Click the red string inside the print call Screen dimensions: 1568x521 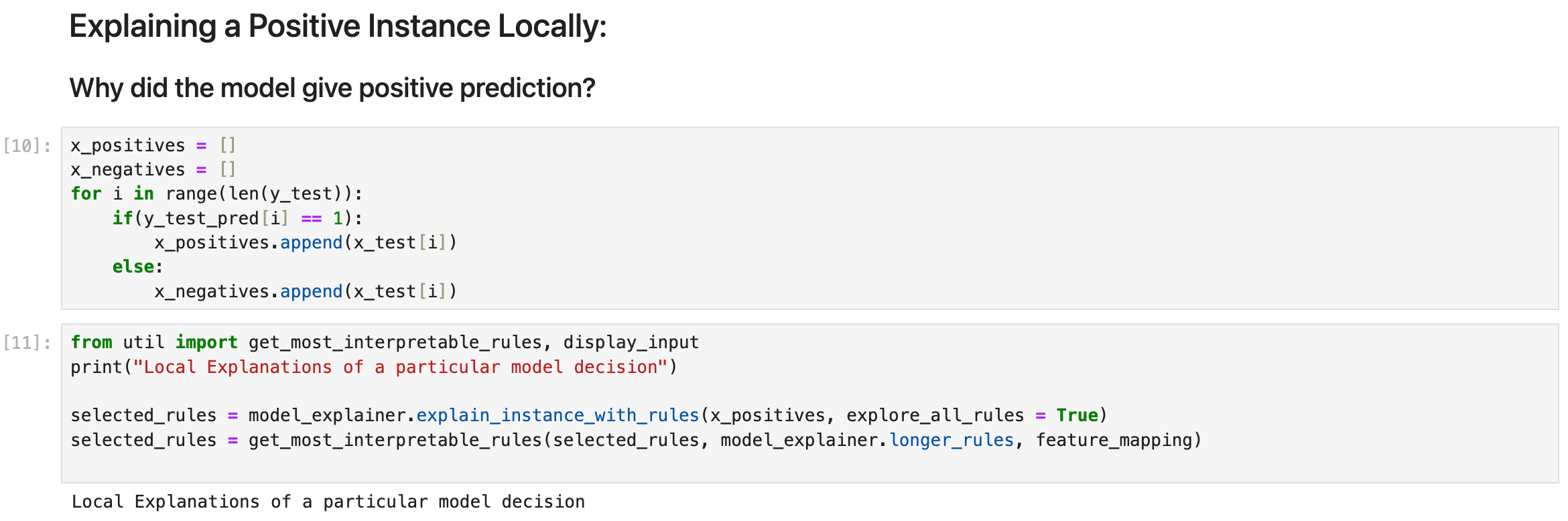[400, 367]
